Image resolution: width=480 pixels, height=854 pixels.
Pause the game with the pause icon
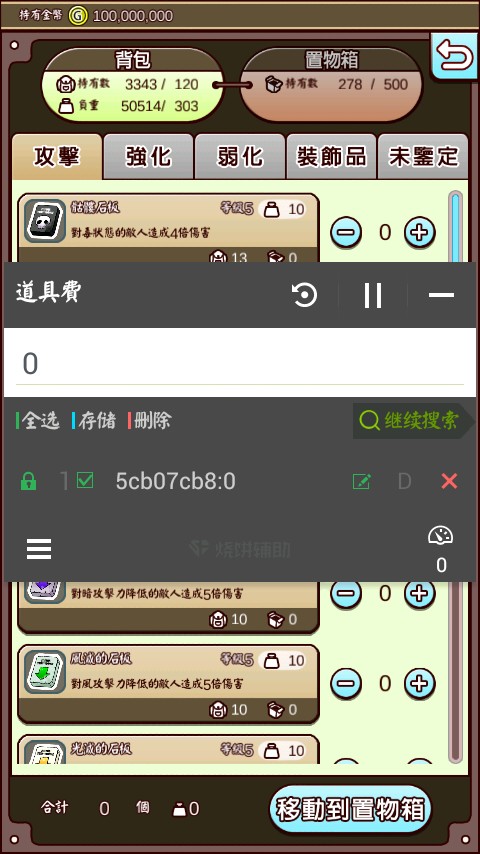pos(373,295)
